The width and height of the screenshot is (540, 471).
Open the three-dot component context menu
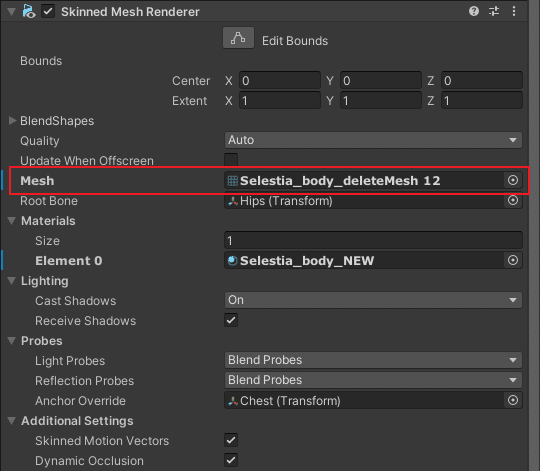[514, 11]
